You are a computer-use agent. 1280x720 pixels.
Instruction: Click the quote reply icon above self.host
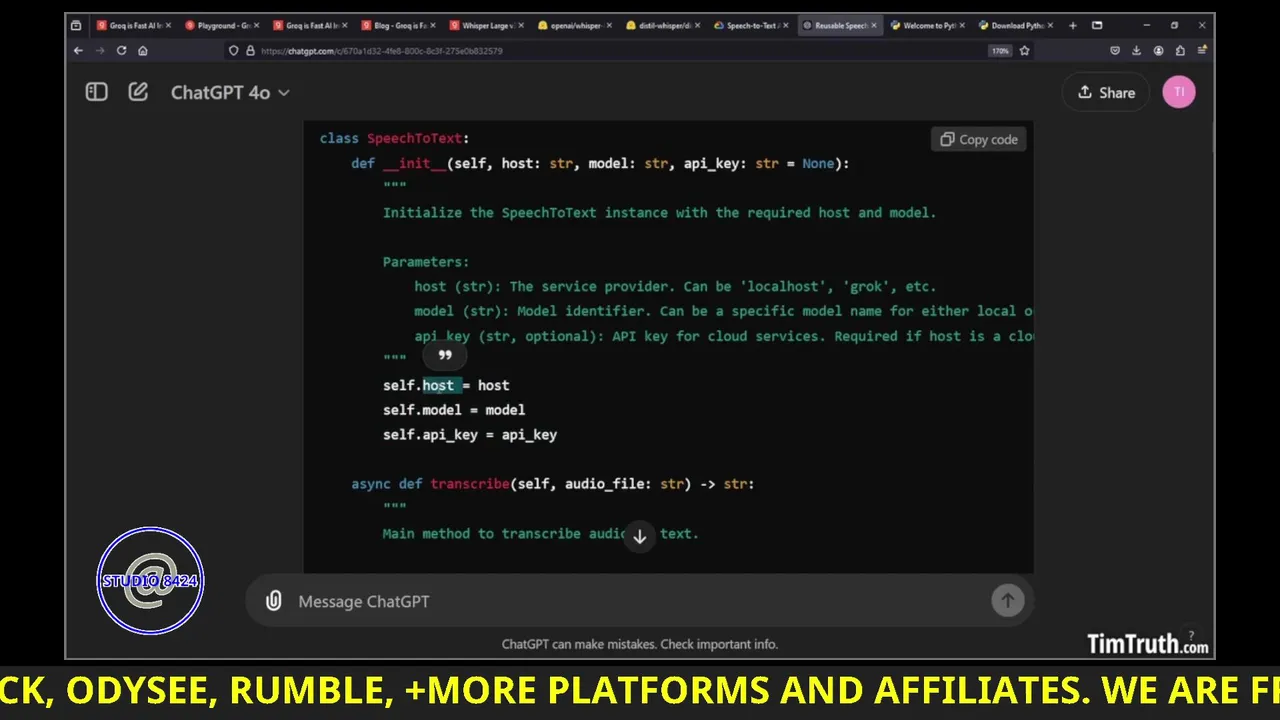coord(445,356)
